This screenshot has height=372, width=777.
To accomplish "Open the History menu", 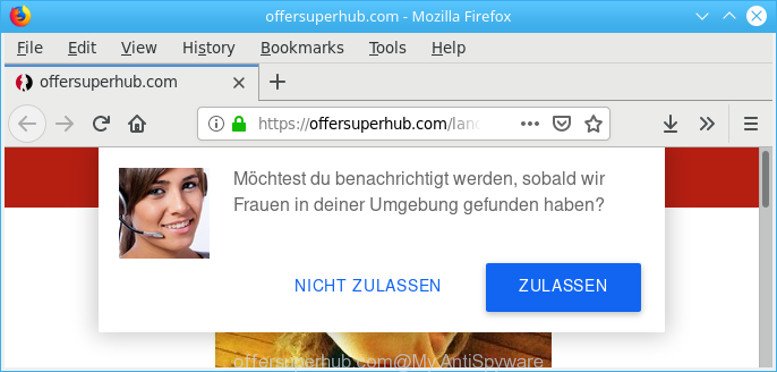I will [x=209, y=48].
